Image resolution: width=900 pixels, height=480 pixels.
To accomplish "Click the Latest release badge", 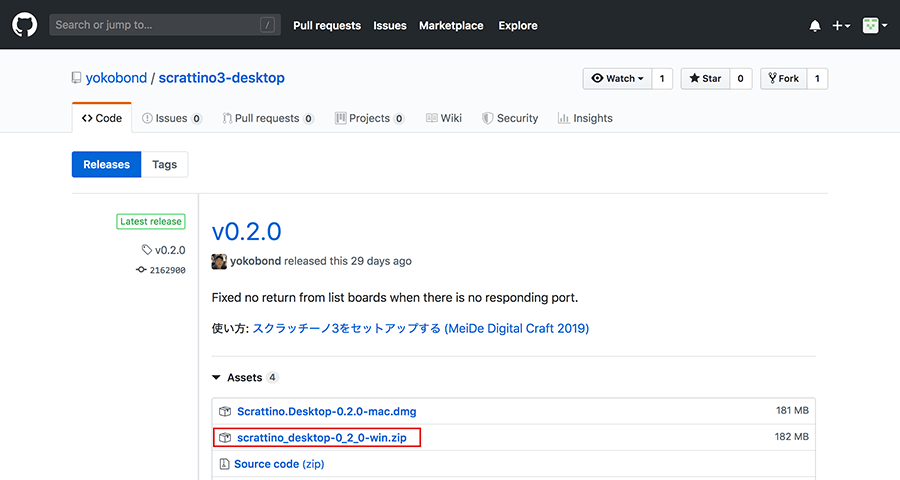I will (151, 222).
